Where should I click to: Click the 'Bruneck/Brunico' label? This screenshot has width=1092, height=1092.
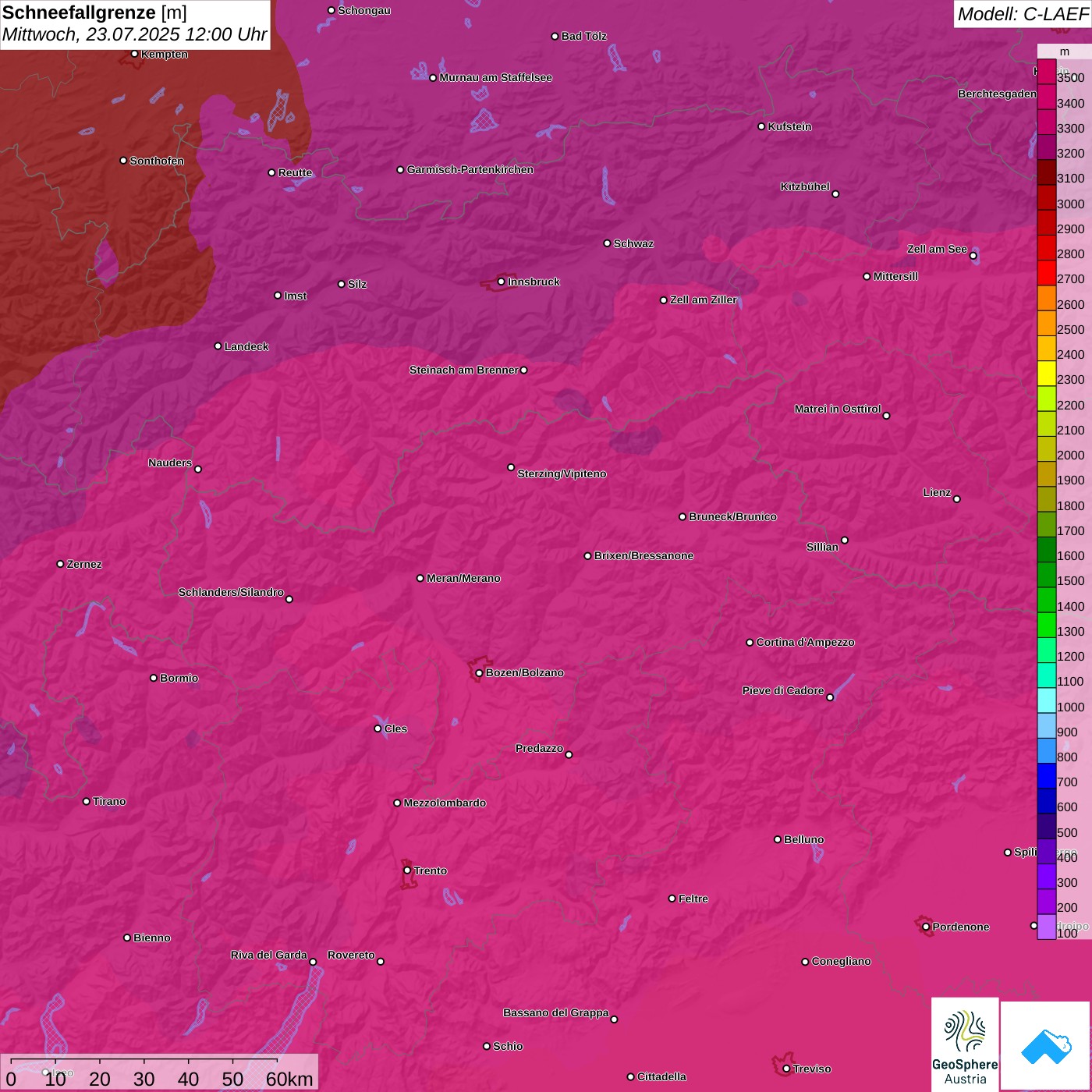[x=732, y=516]
